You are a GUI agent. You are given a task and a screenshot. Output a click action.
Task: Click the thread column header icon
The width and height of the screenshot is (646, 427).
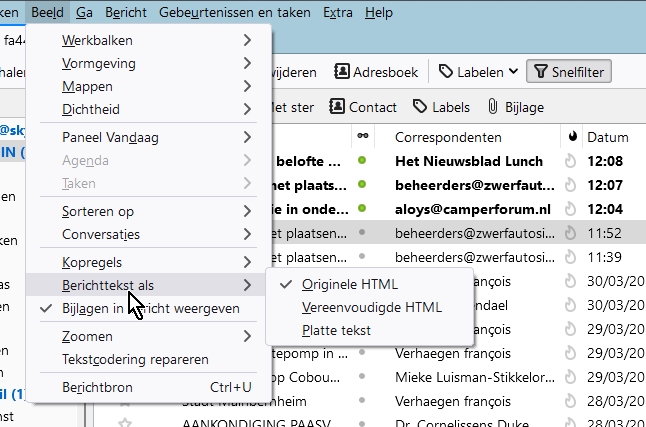point(361,137)
